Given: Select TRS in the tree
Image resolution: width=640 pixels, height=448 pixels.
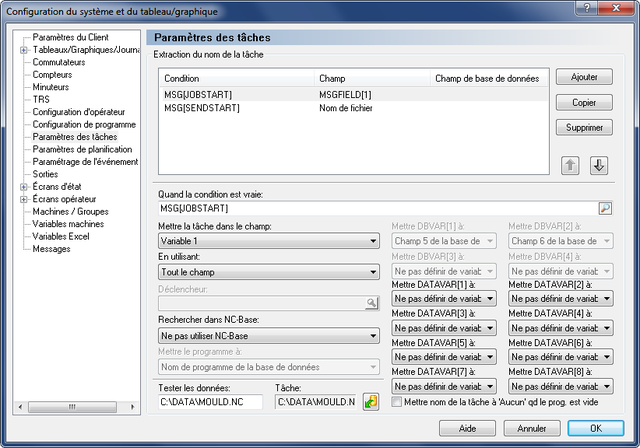Looking at the screenshot, I should 41,100.
